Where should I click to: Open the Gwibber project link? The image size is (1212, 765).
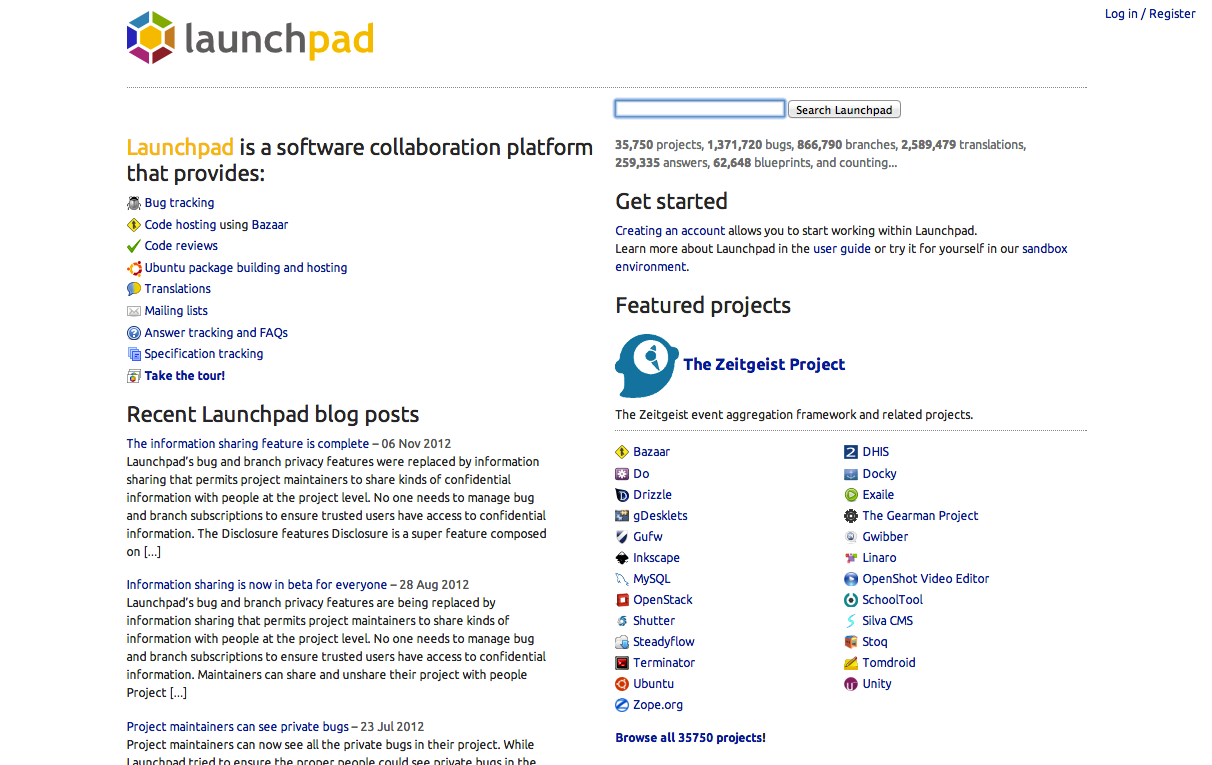pos(885,537)
